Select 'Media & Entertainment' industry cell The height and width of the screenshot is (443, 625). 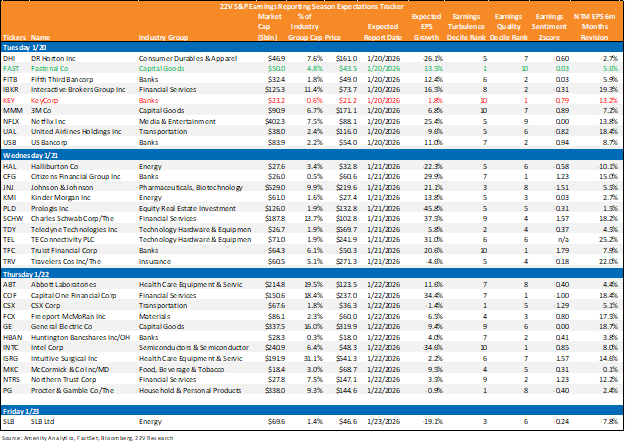(177, 121)
